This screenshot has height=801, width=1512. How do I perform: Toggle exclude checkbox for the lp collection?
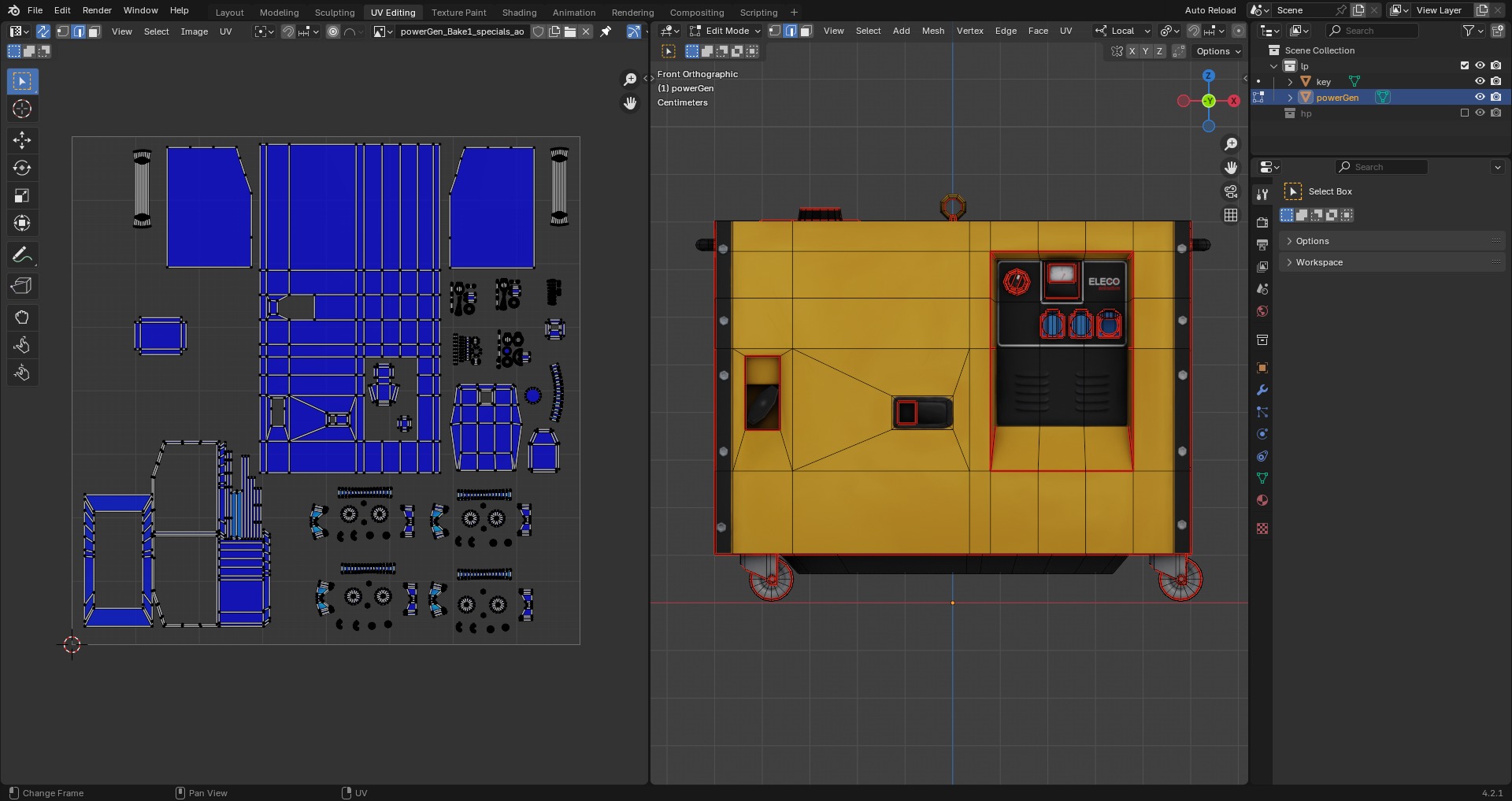(x=1465, y=65)
